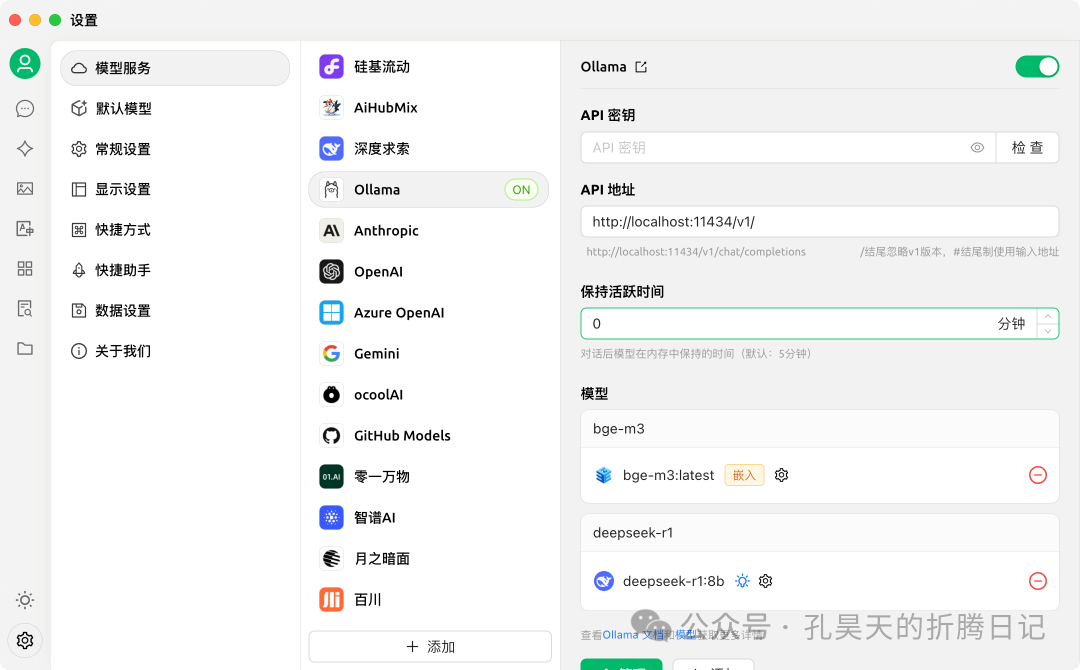Viewport: 1080px width, 670px height.
Task: Open 常规设置 settings menu
Action: pos(175,149)
